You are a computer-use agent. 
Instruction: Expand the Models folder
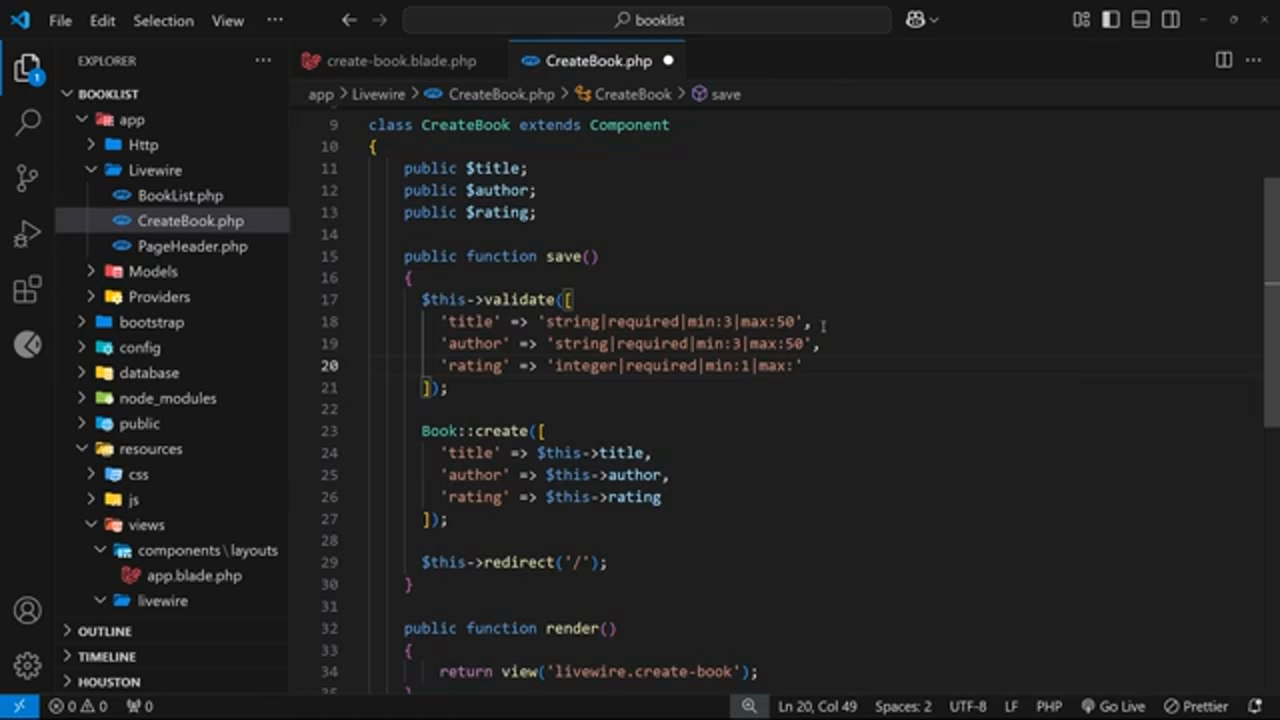point(152,272)
